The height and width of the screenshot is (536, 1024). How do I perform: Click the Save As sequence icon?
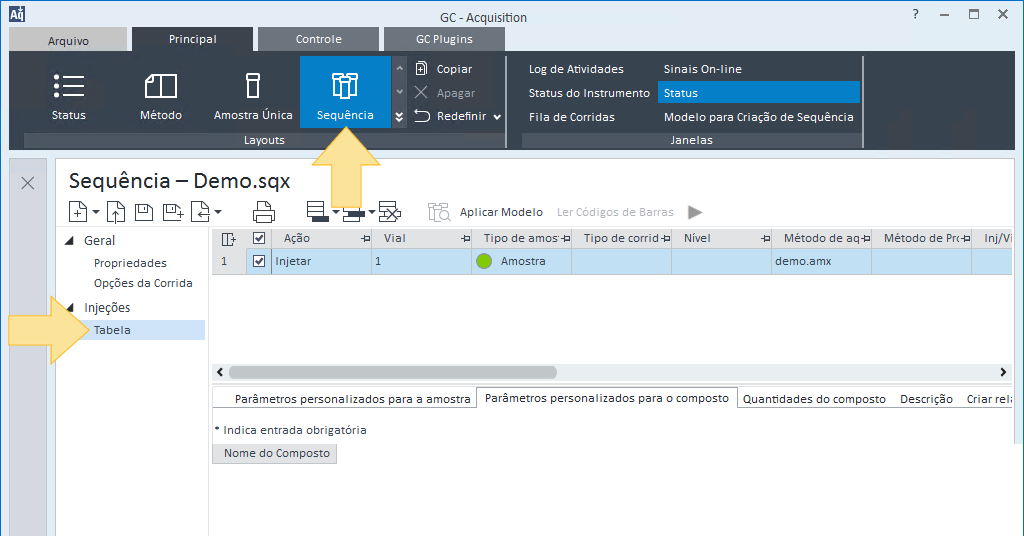[173, 212]
